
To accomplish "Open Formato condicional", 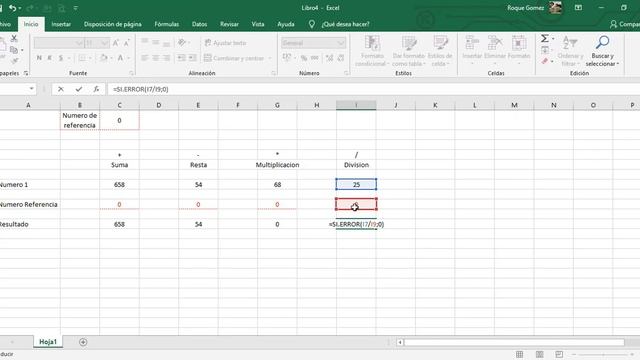I will tap(372, 51).
